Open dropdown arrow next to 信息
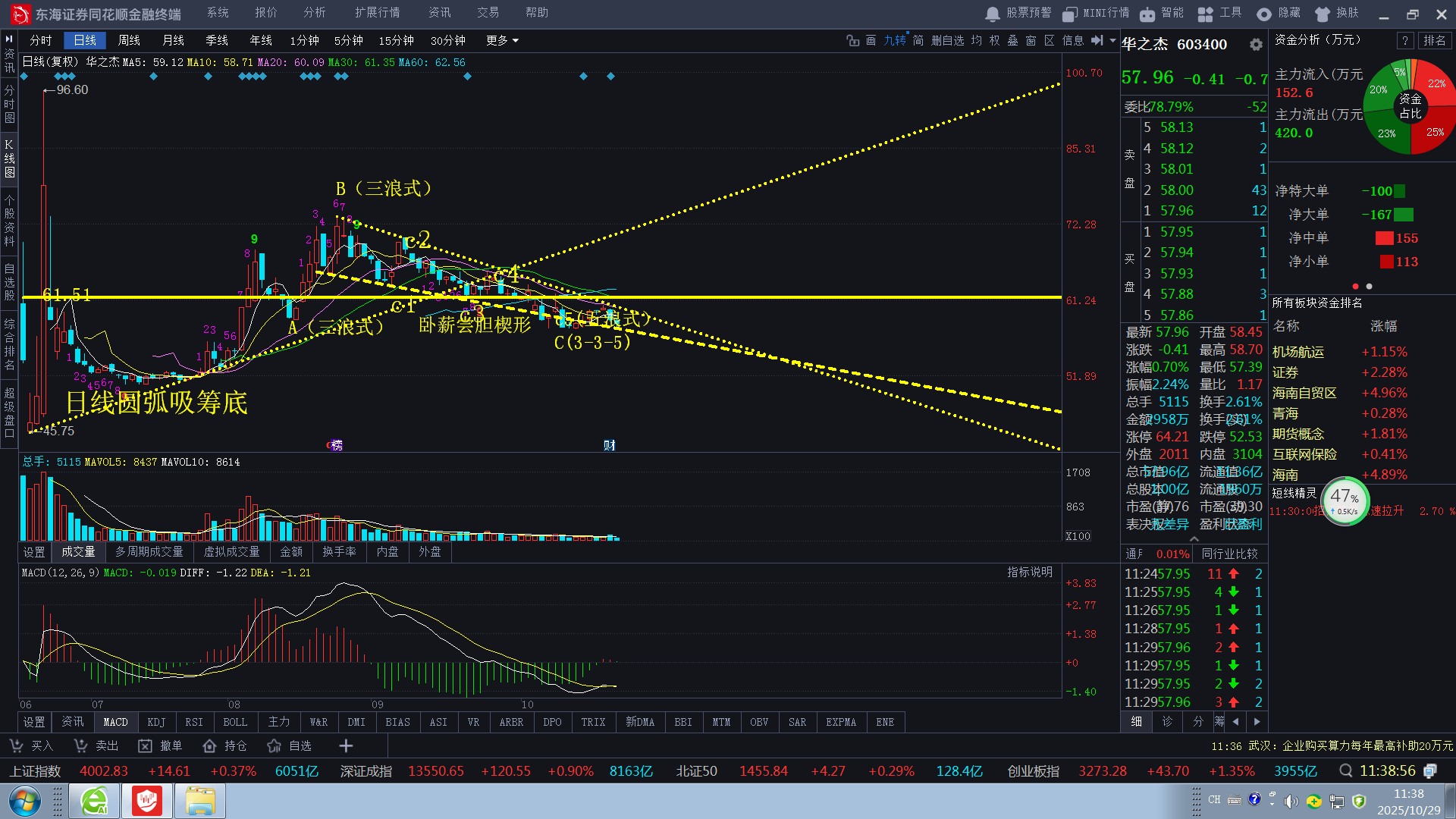Image resolution: width=1456 pixels, height=819 pixels. (x=1112, y=40)
